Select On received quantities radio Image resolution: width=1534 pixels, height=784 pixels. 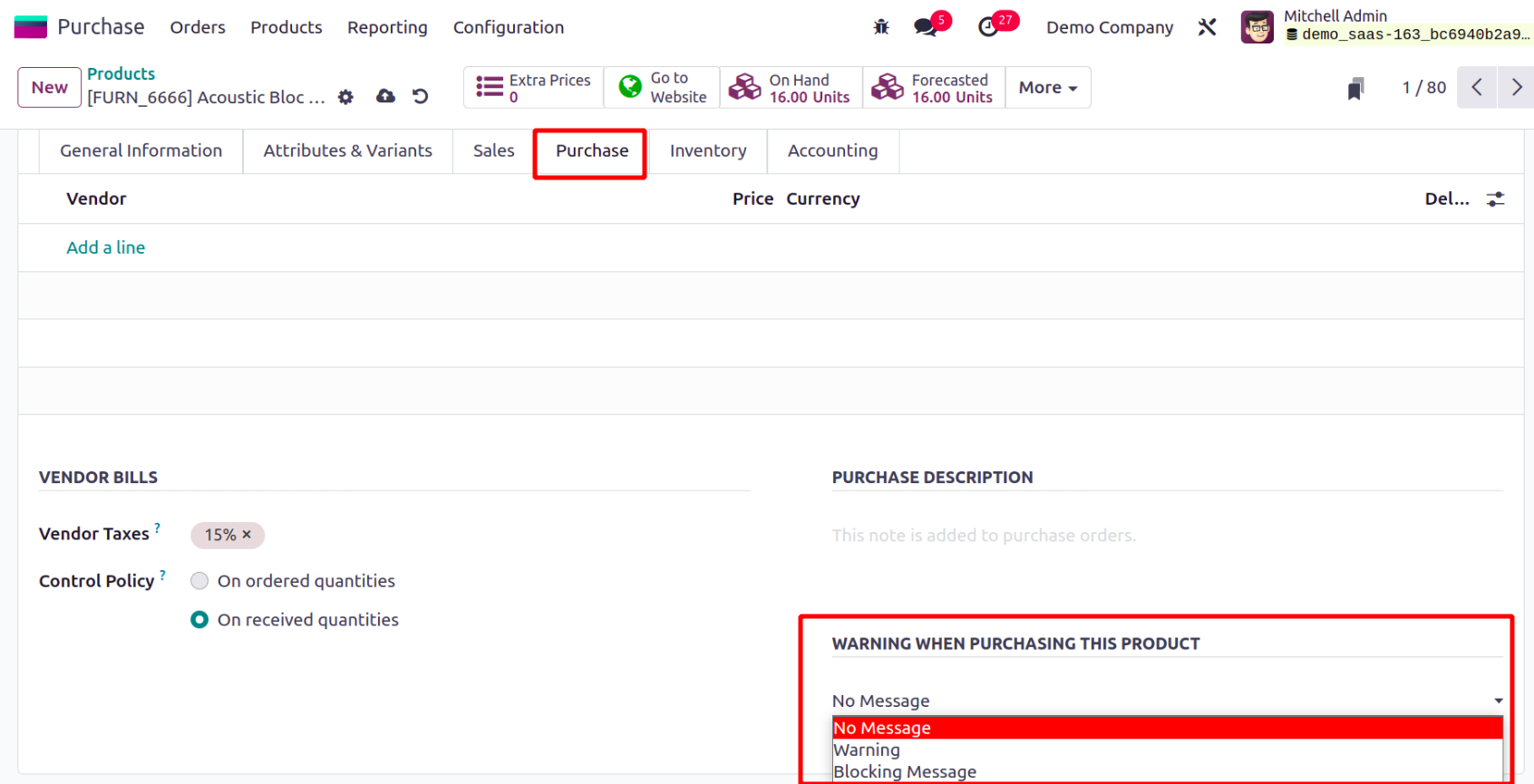click(199, 620)
